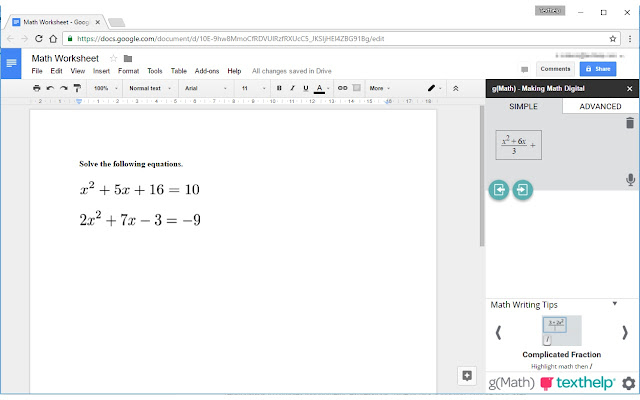Image resolution: width=640 pixels, height=400 pixels.
Task: Click the left indent ruler marker
Action: 79,101
